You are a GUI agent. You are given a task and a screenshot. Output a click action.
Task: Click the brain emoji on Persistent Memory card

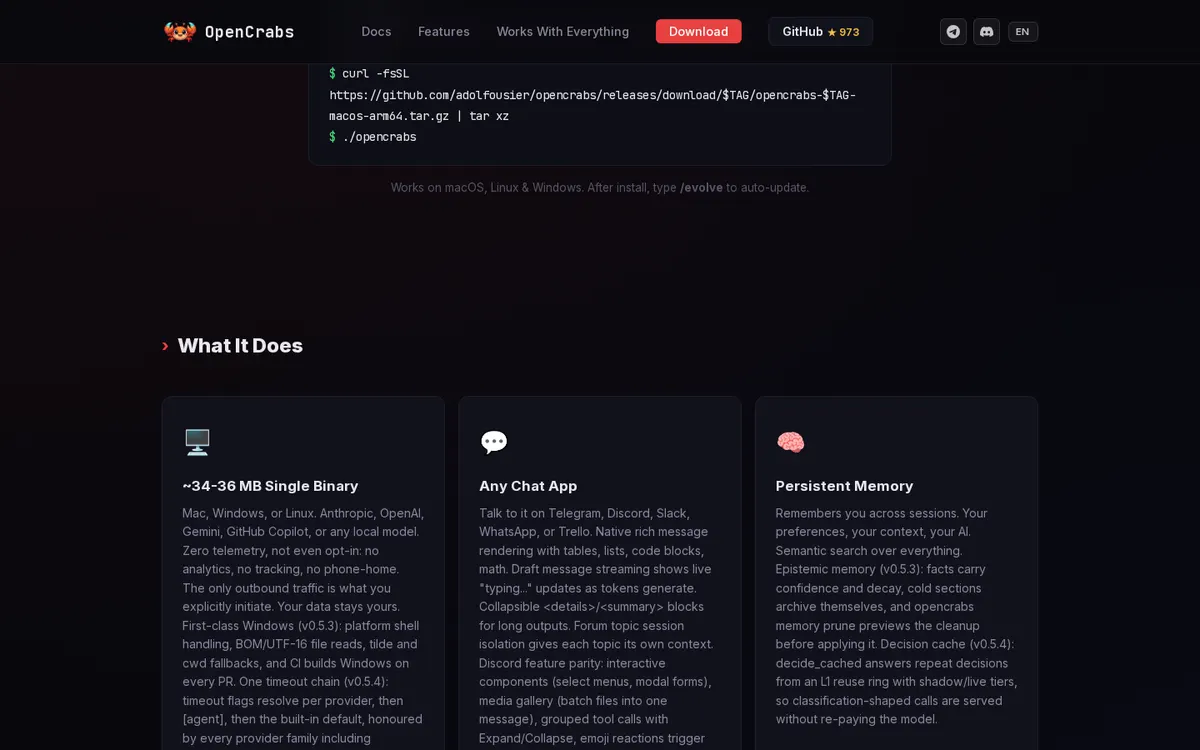click(791, 442)
